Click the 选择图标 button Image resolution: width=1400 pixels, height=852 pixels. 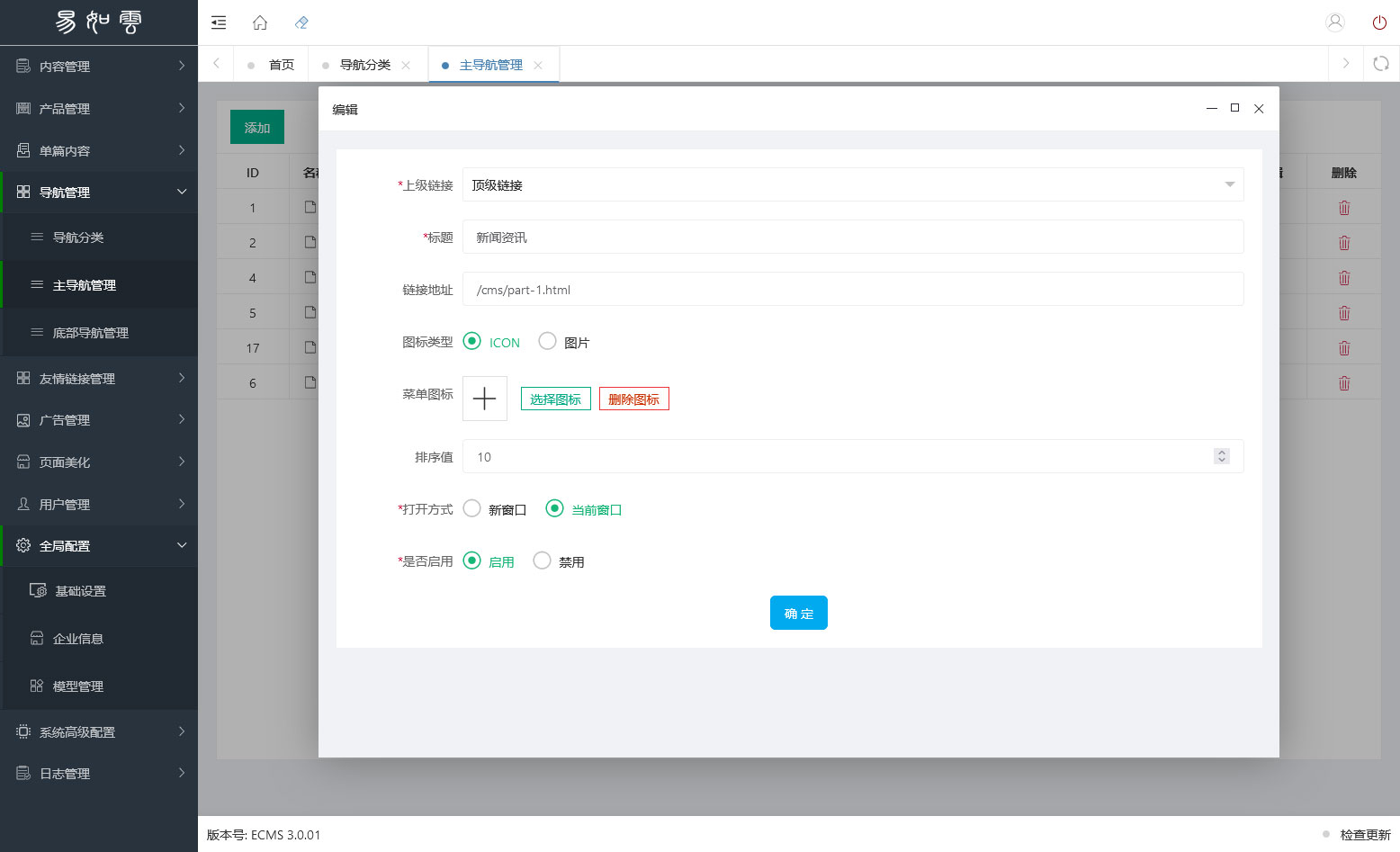(555, 399)
